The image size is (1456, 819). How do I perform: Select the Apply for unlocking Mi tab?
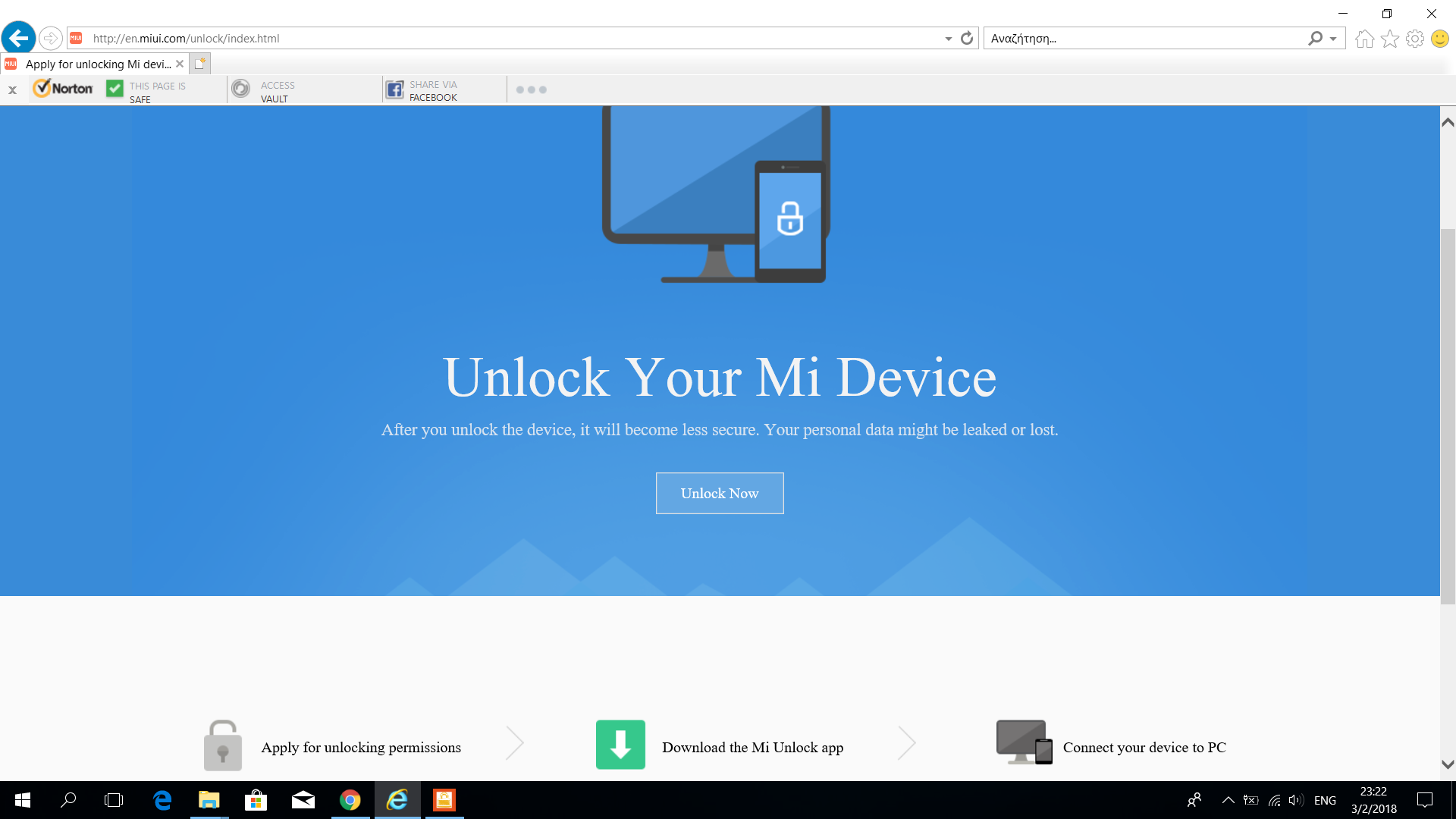97,64
